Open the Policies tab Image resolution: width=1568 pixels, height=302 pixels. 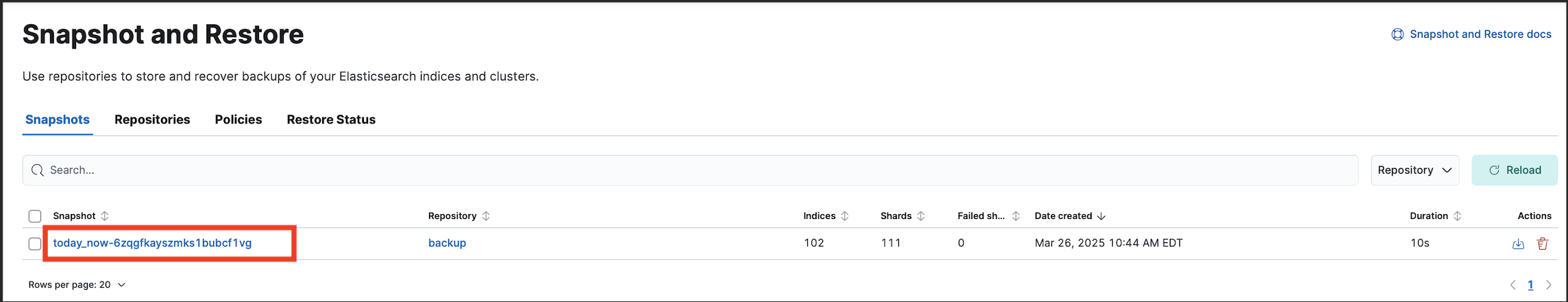tap(238, 119)
